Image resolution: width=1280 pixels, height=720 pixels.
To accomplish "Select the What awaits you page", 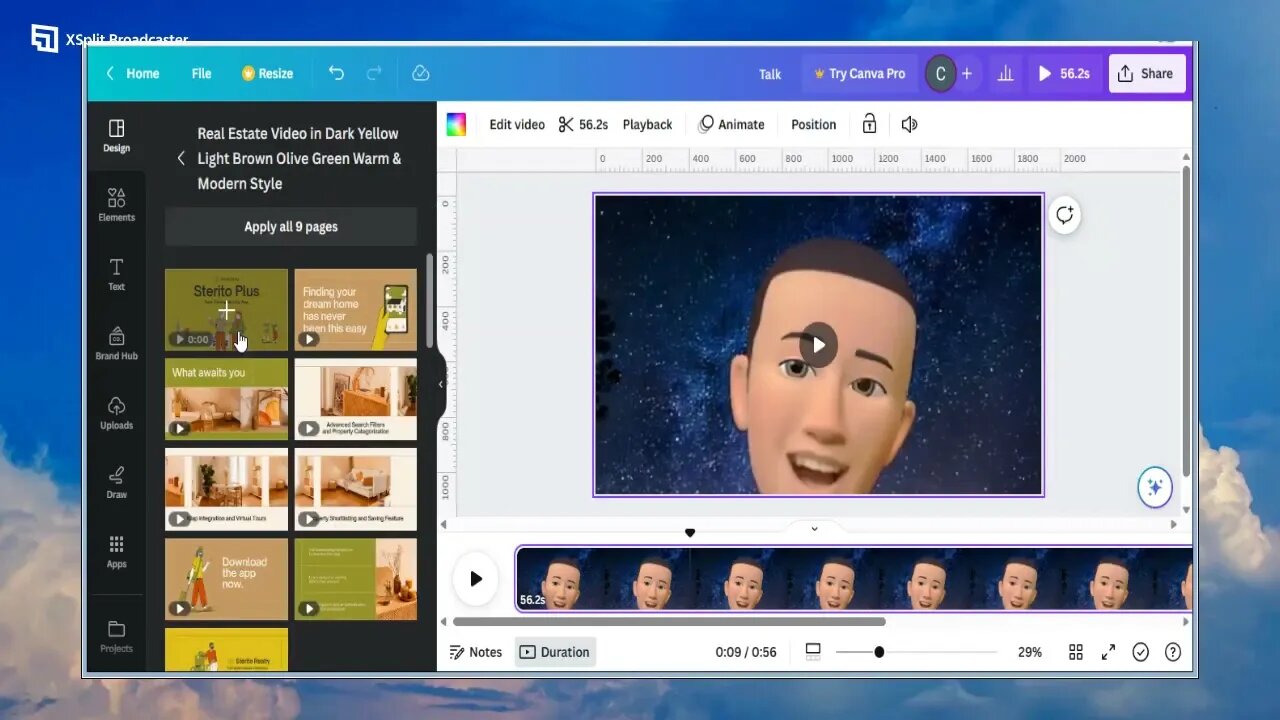I will [226, 400].
